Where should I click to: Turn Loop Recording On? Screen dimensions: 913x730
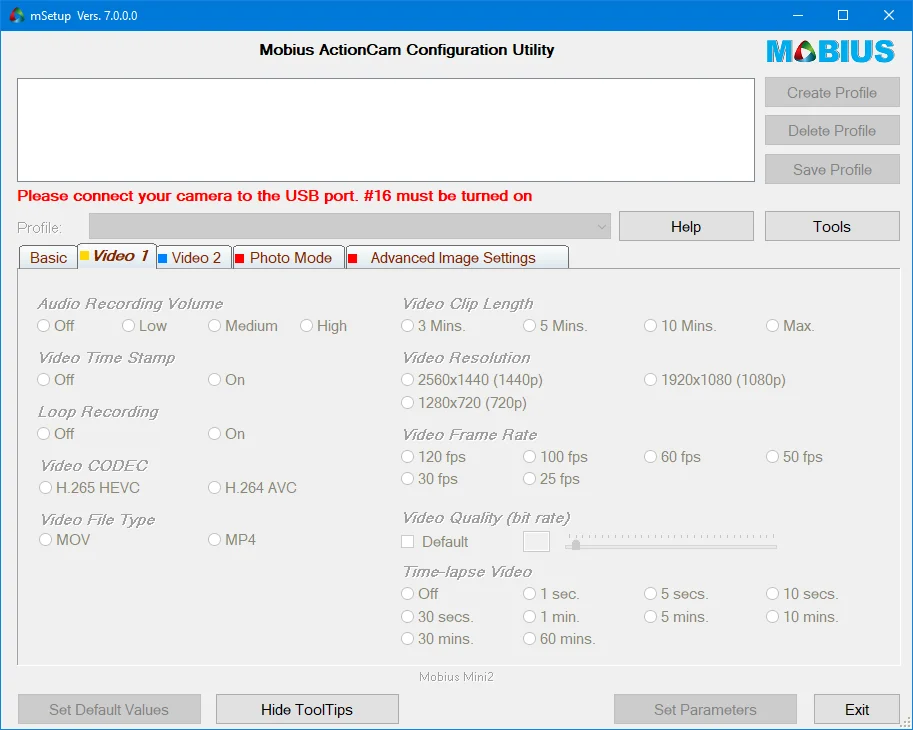227,434
